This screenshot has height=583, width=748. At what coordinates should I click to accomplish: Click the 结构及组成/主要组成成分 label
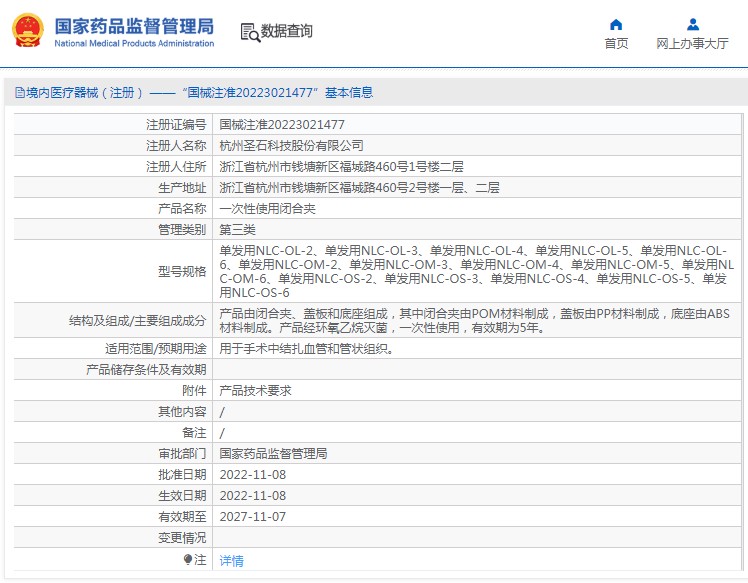(x=137, y=321)
